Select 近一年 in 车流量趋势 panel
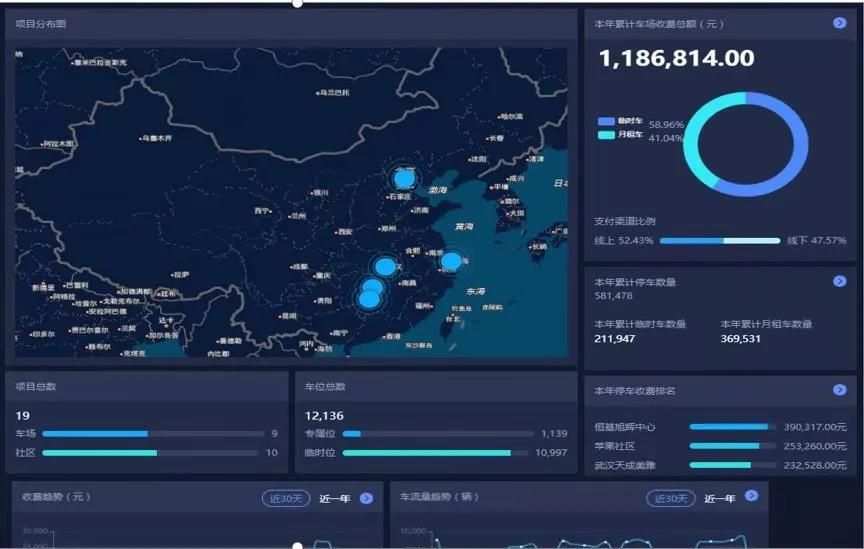The image size is (864, 549). coord(719,498)
